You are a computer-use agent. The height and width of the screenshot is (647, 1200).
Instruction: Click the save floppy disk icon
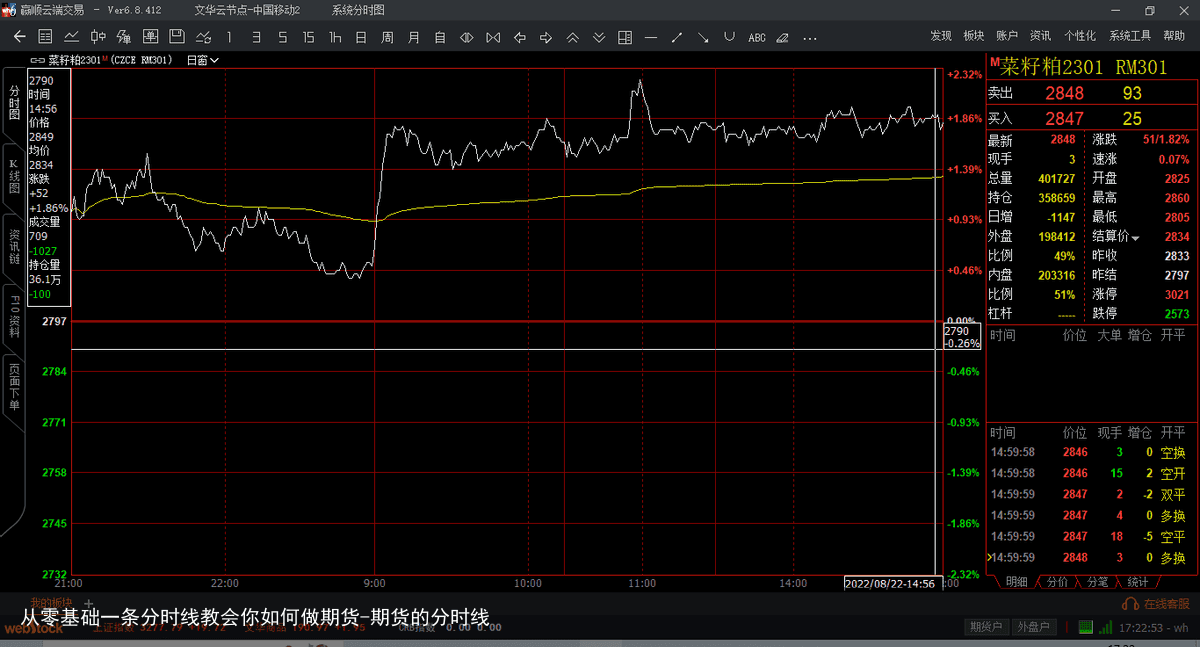coord(177,37)
